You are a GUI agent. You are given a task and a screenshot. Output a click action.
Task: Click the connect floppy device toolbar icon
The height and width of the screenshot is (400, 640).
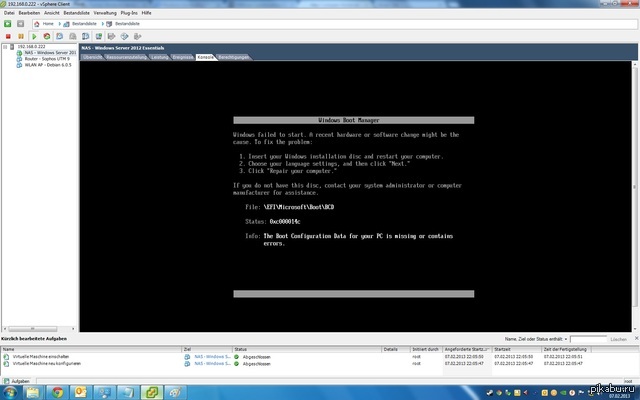coord(111,36)
